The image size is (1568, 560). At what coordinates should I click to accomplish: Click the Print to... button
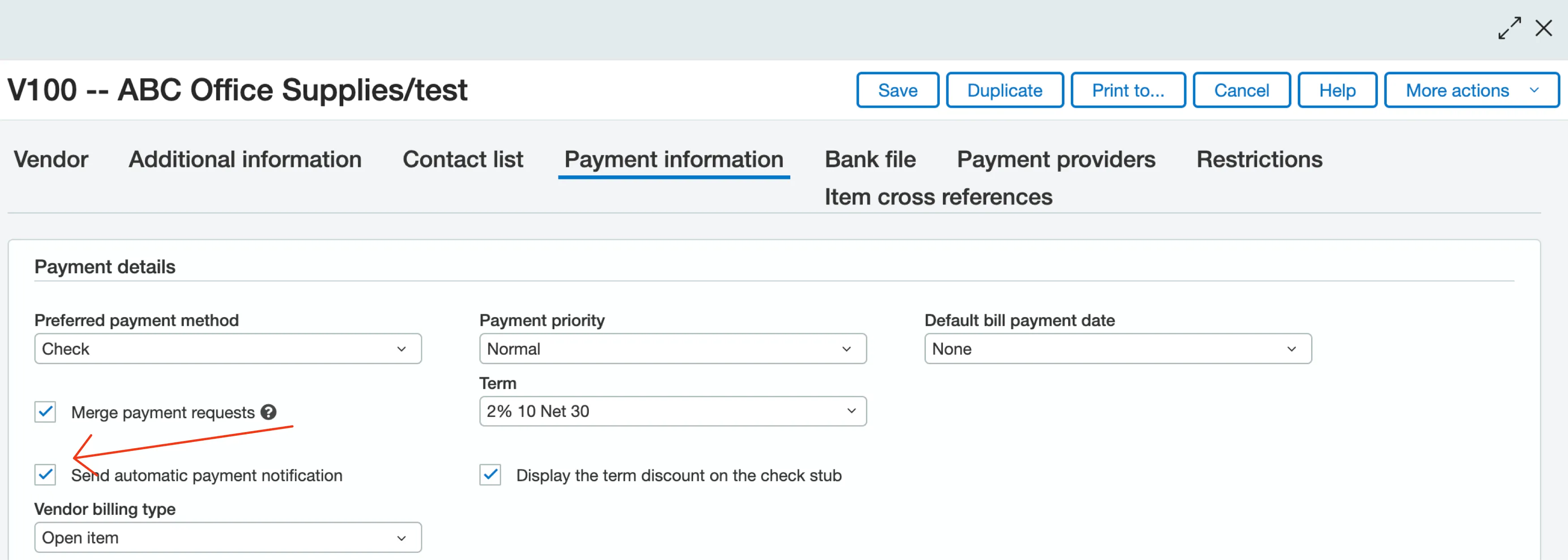point(1128,90)
